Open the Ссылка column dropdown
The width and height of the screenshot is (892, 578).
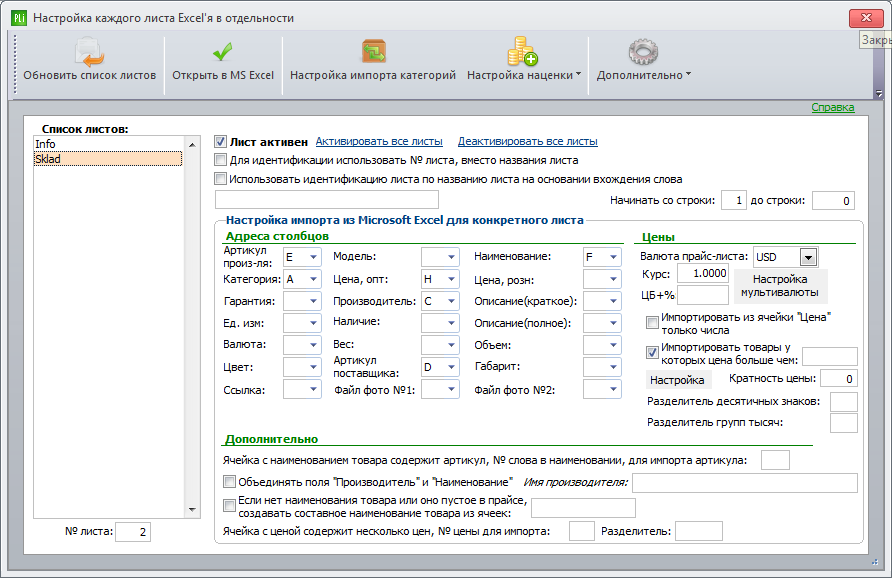tap(313, 389)
